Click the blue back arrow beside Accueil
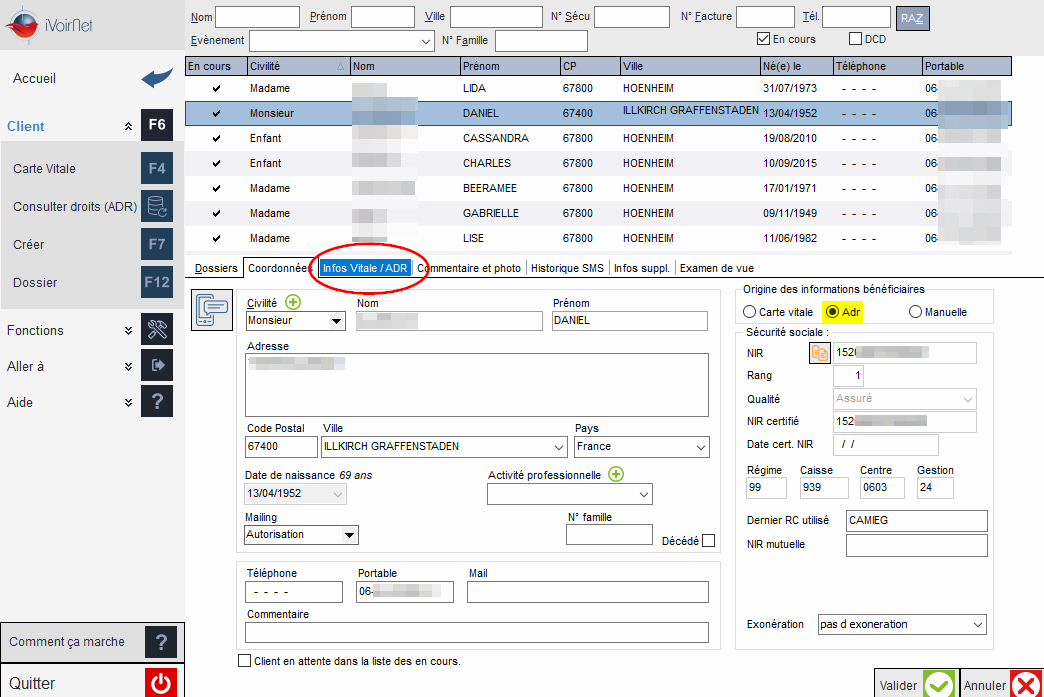Viewport: 1044px width, 697px height. (x=157, y=78)
